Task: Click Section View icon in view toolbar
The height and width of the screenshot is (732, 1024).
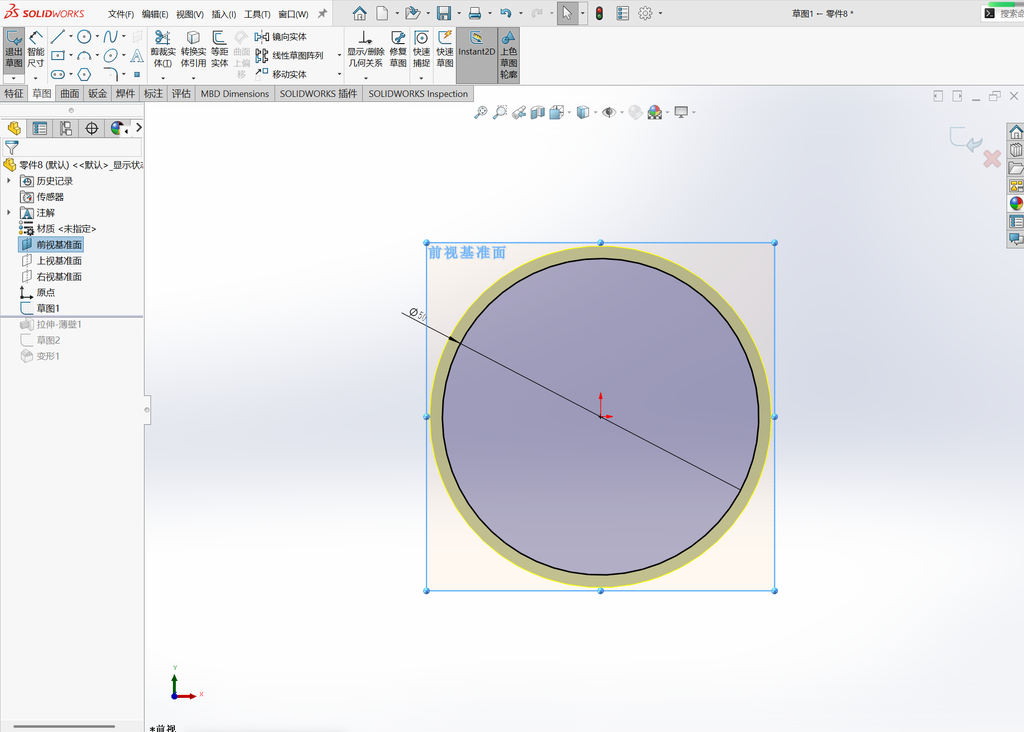Action: [537, 112]
